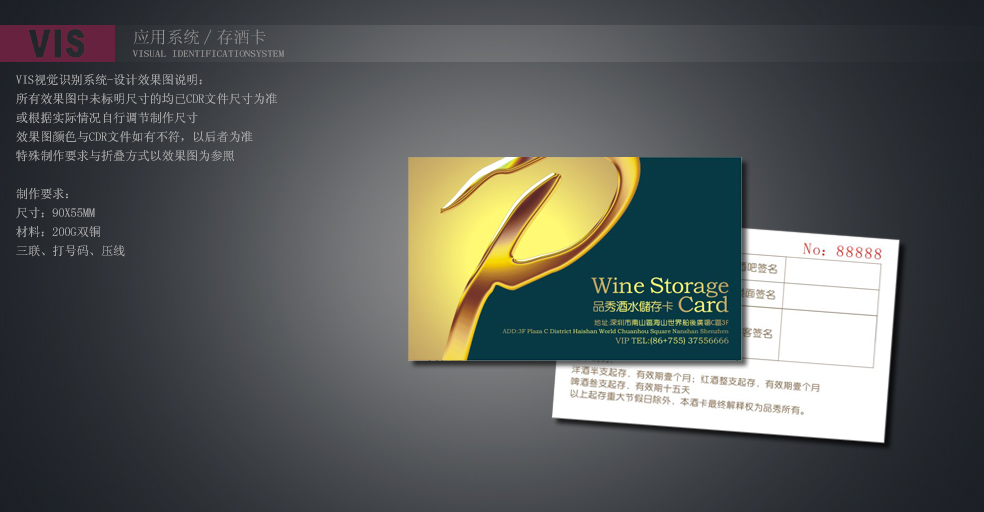Click the '制作要求:' label

pos(43,194)
